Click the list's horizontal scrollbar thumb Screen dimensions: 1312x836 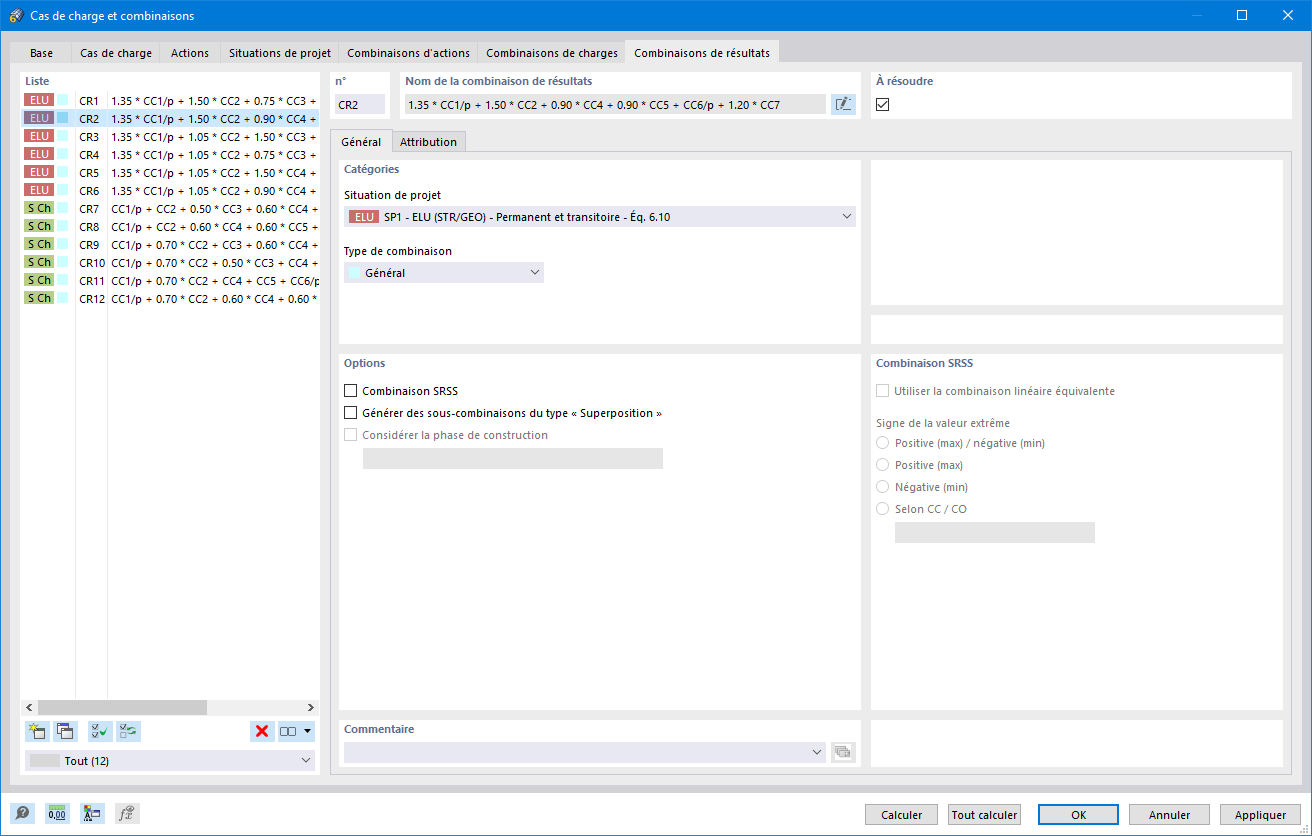pyautogui.click(x=122, y=707)
